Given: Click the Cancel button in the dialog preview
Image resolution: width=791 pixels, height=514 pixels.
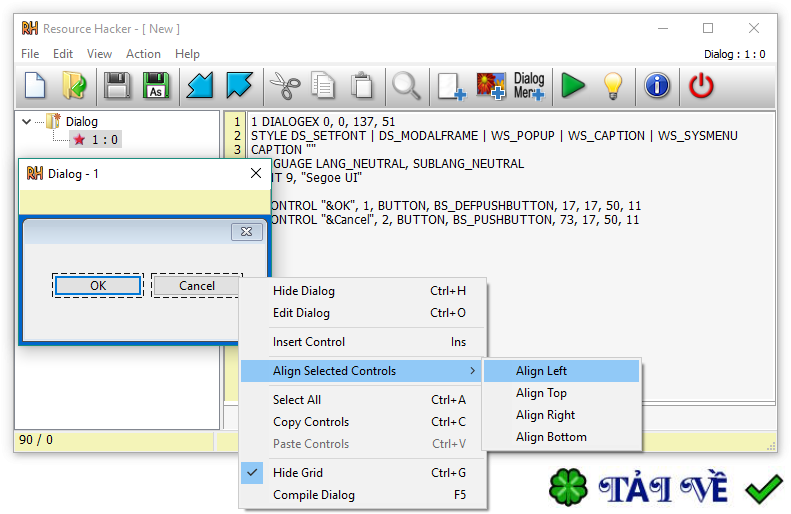Looking at the screenshot, I should point(196,285).
